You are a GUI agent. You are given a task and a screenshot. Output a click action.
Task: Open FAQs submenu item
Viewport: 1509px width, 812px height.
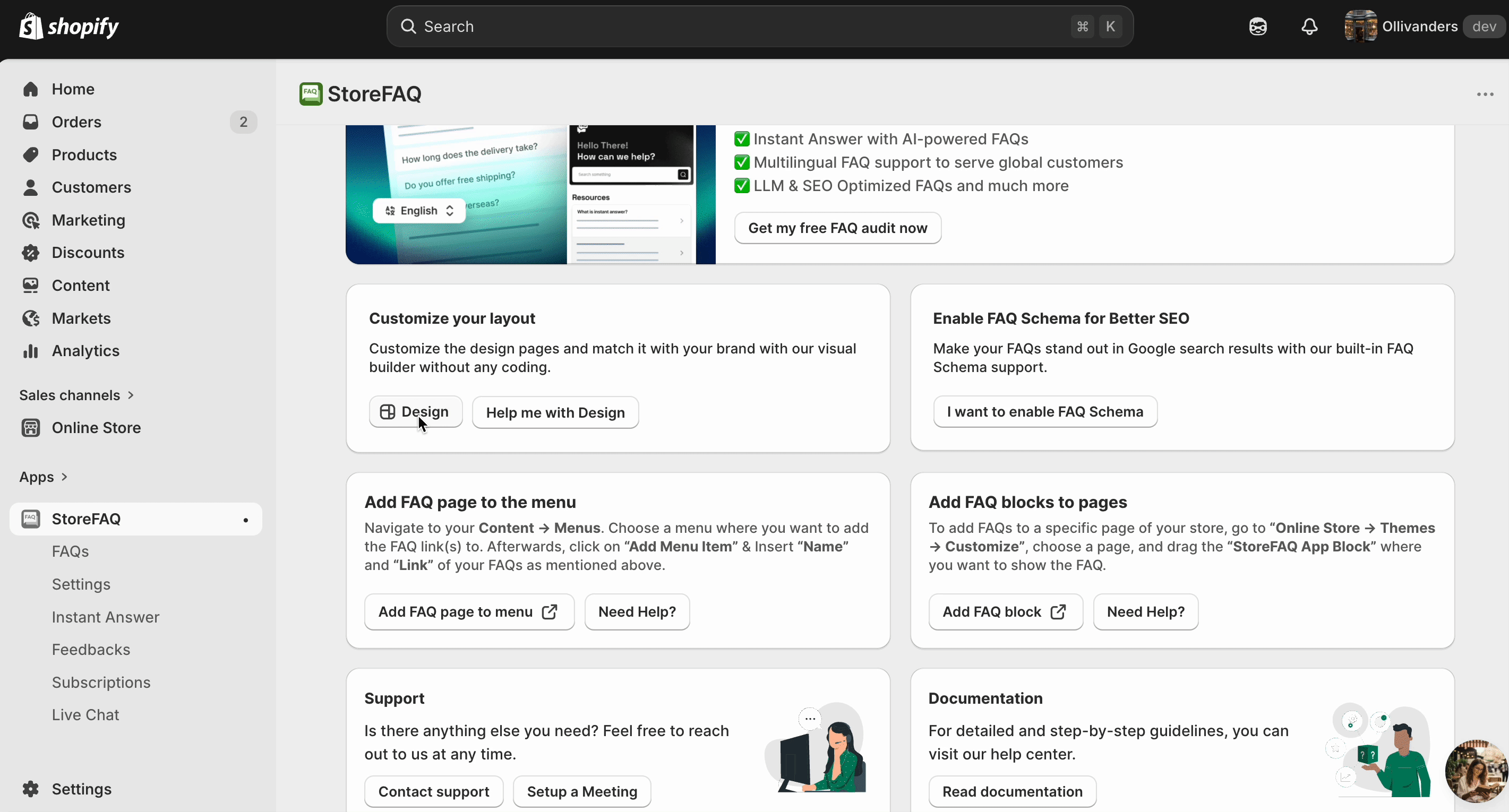click(70, 551)
